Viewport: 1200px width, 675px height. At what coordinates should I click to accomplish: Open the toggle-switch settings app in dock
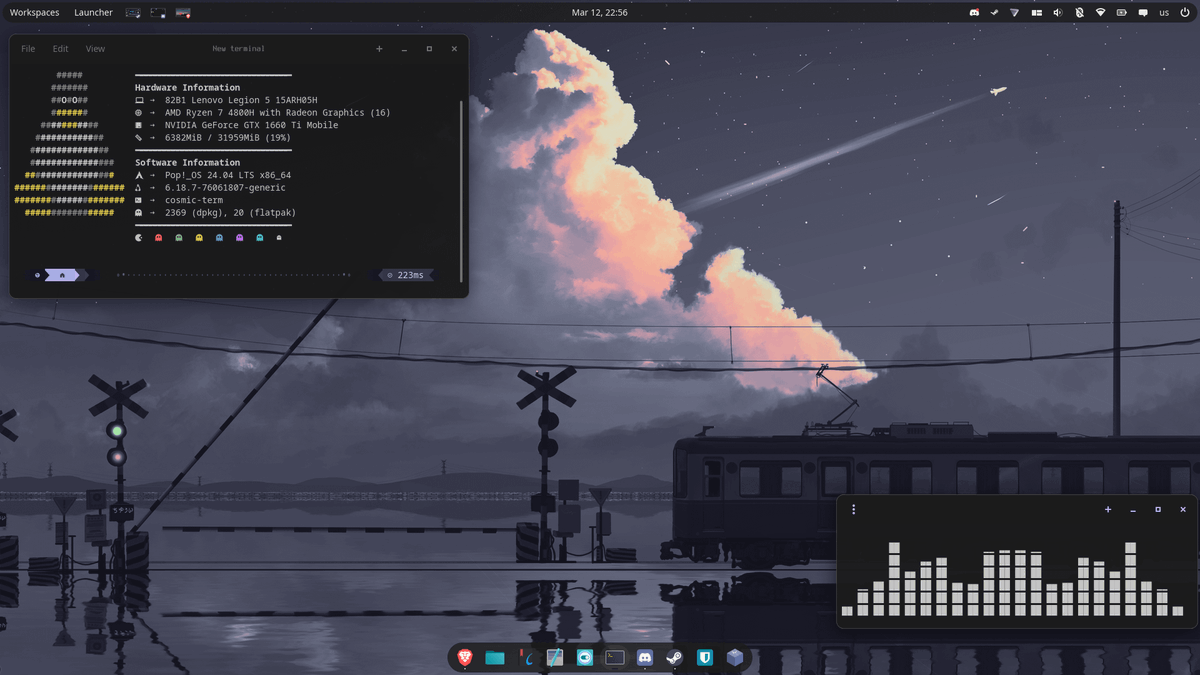click(585, 657)
